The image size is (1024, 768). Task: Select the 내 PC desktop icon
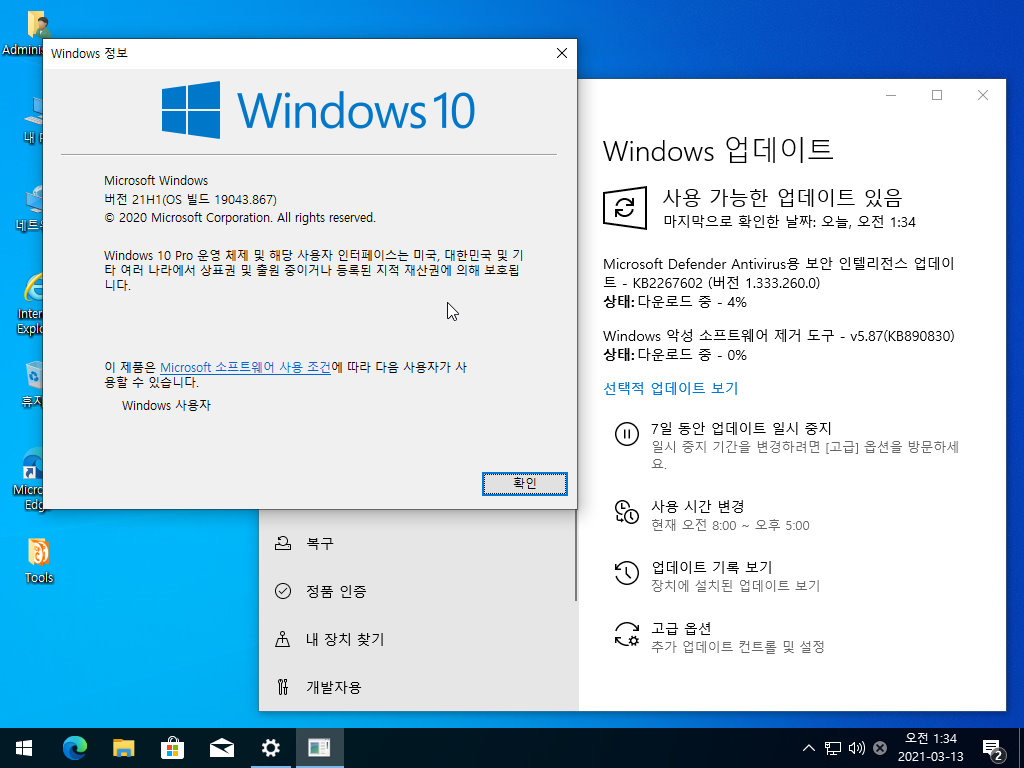(x=33, y=120)
